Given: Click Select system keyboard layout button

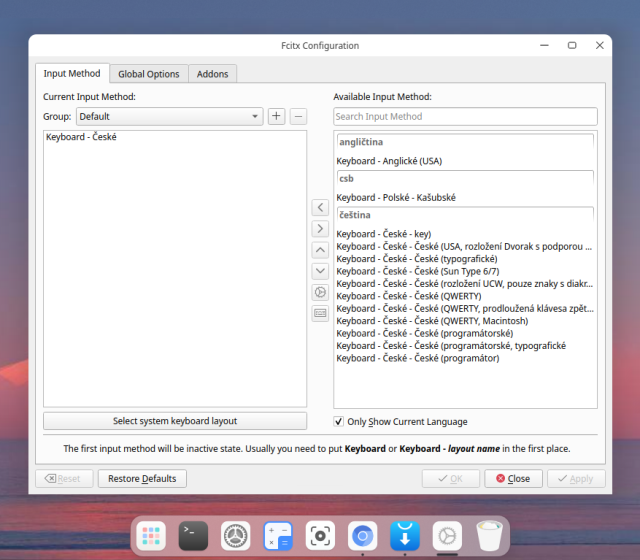Looking at the screenshot, I should [x=175, y=421].
